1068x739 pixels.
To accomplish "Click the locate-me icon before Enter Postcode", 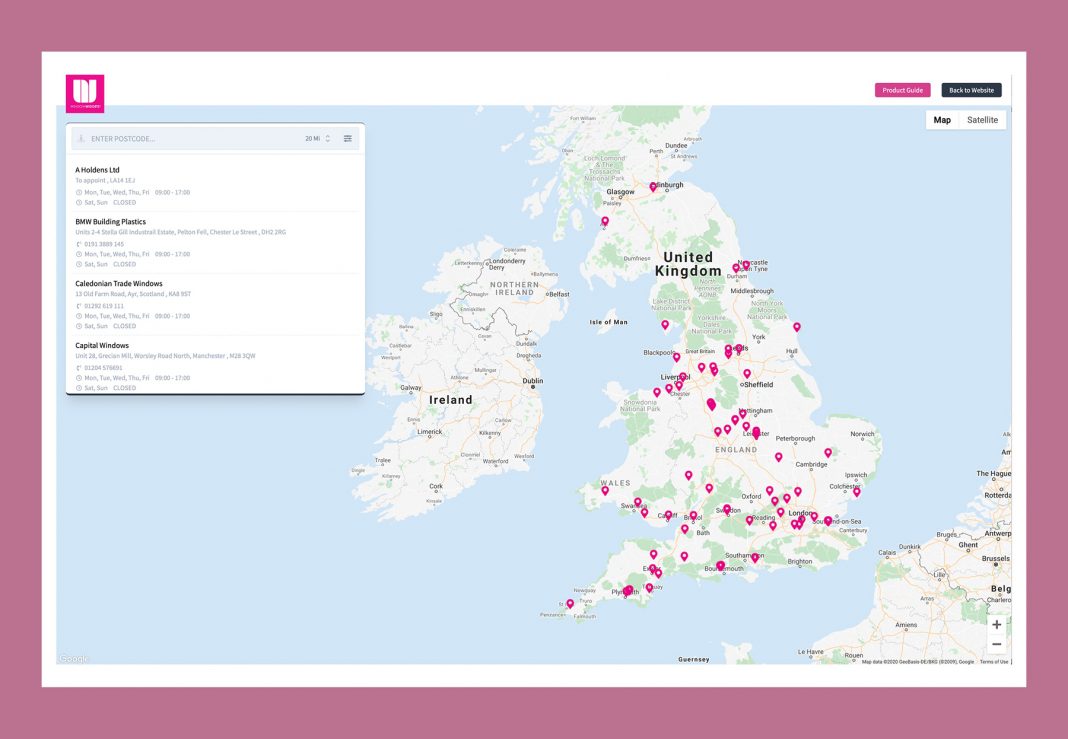I will [x=81, y=139].
